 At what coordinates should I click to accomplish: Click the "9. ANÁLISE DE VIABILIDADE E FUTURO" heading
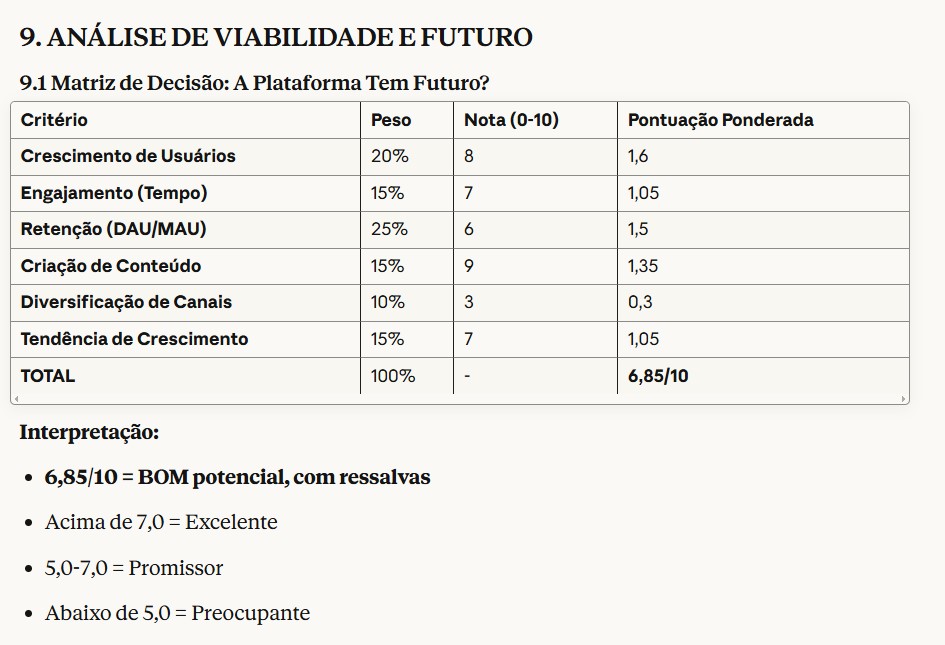point(276,38)
